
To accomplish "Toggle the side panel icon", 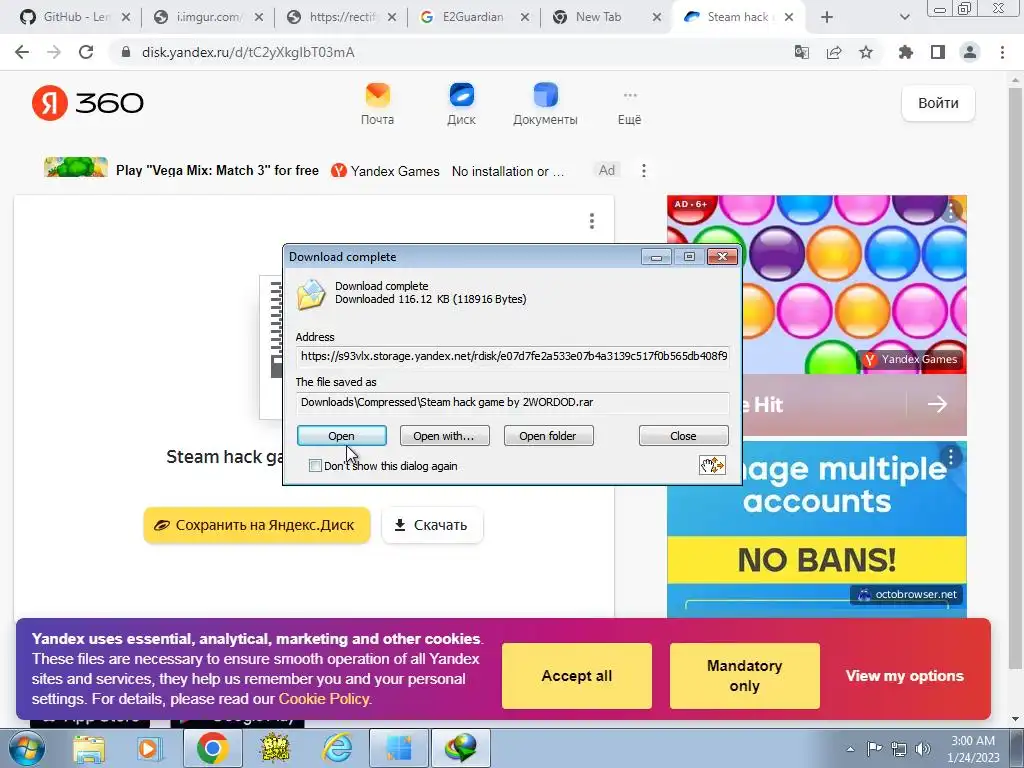I will (938, 52).
